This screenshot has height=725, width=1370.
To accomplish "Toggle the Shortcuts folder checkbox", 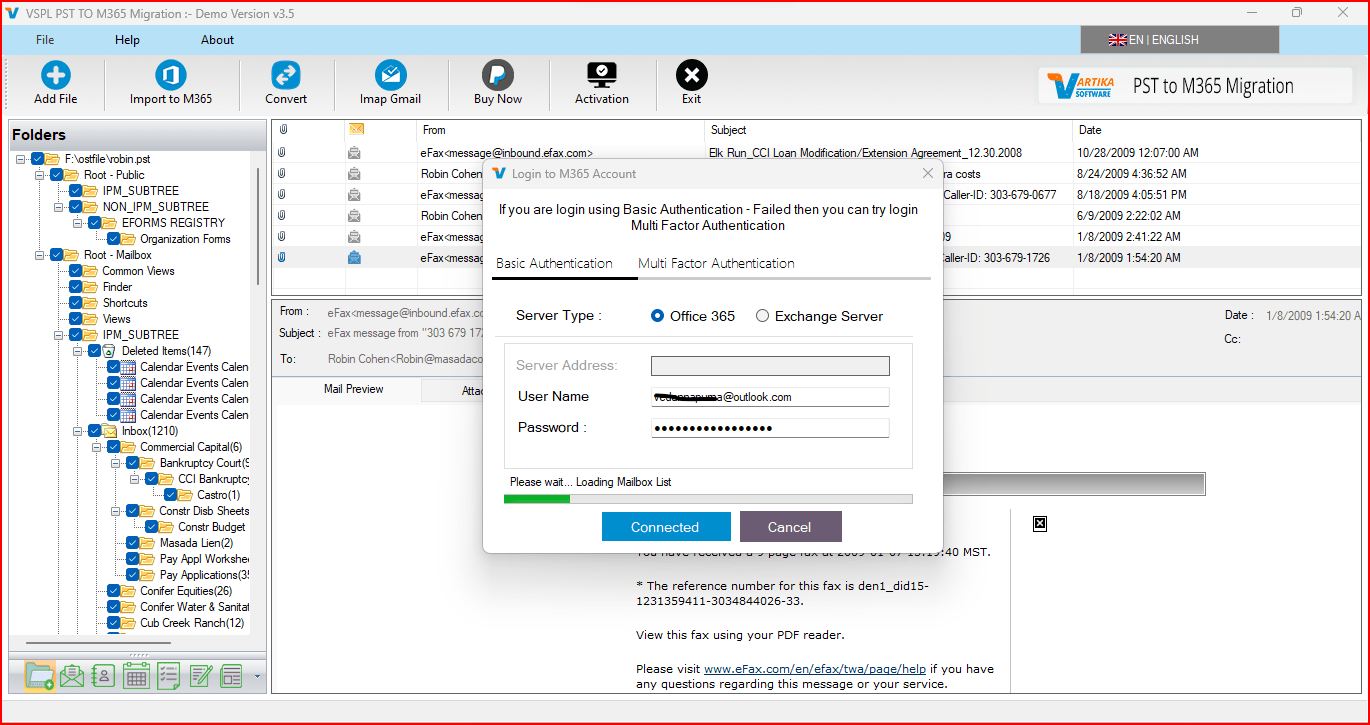I will 76,303.
